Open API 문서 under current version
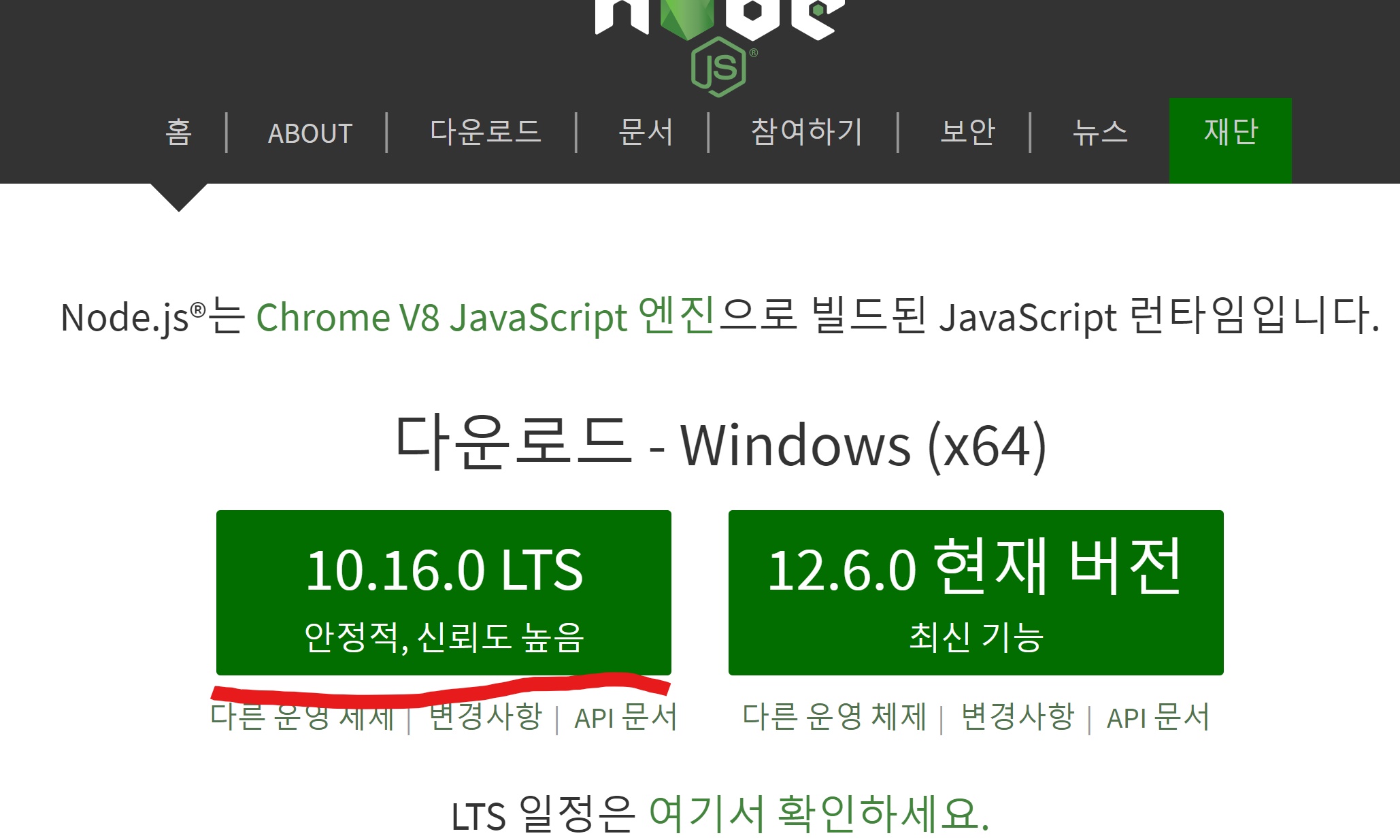 tap(1158, 717)
